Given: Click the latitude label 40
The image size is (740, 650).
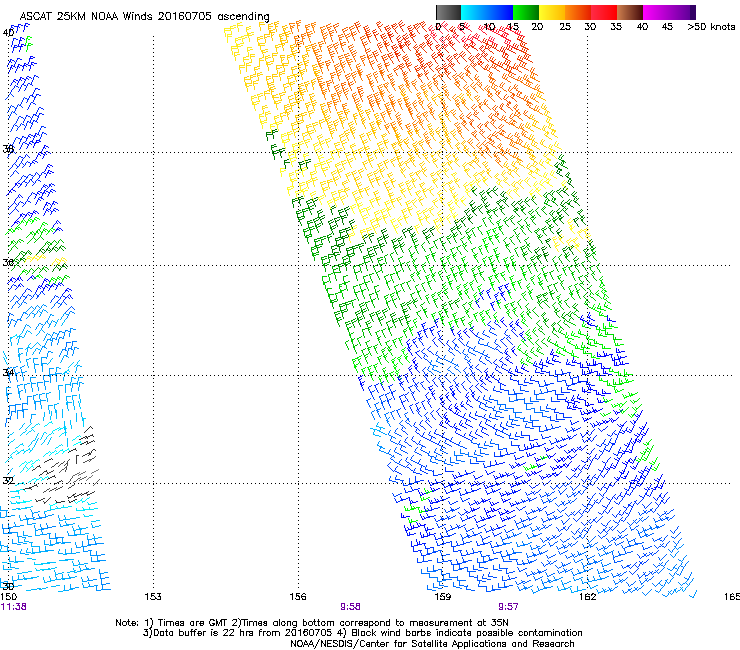Looking at the screenshot, I should tap(8, 33).
